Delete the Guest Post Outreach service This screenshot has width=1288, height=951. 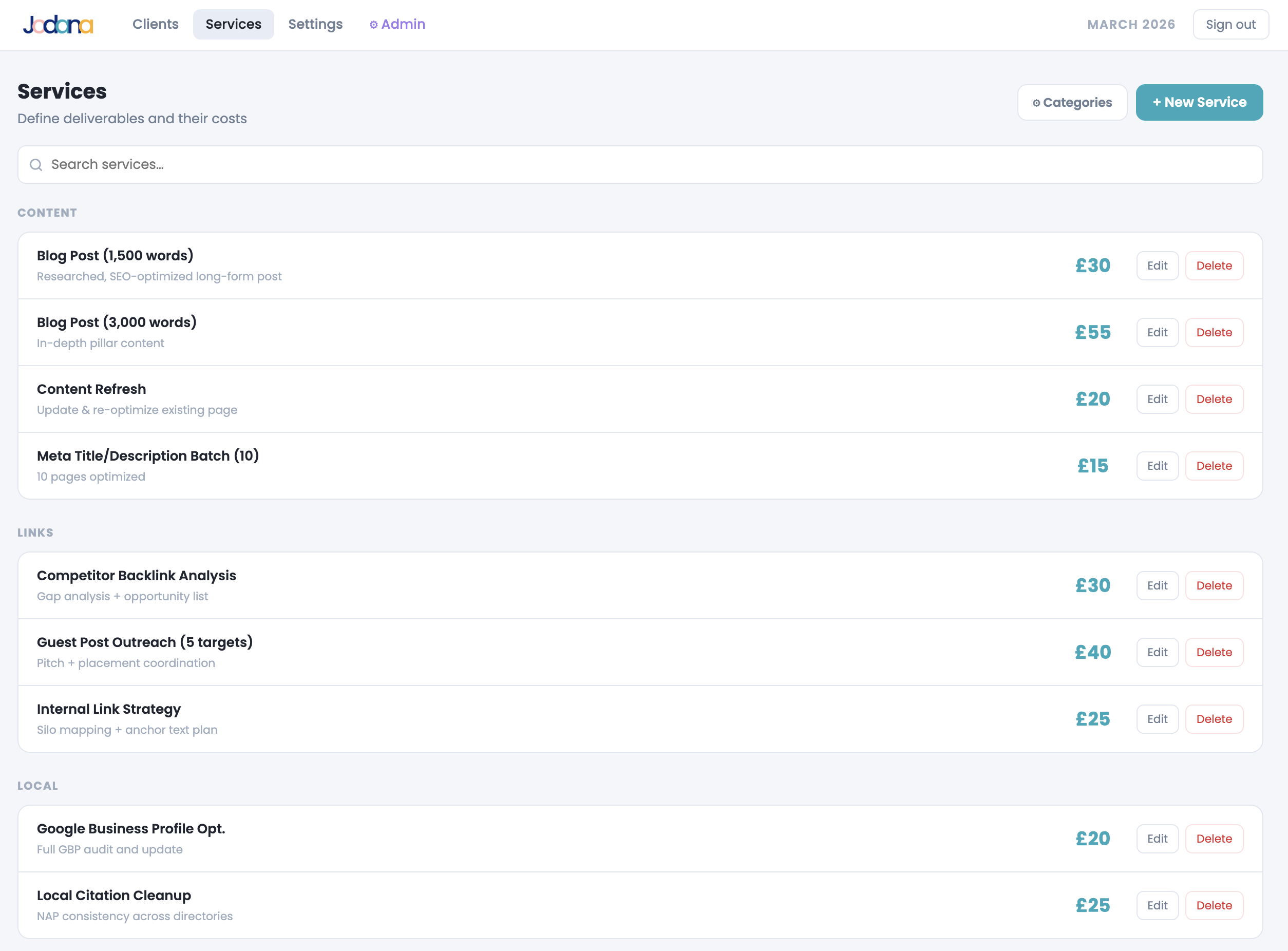pos(1214,652)
